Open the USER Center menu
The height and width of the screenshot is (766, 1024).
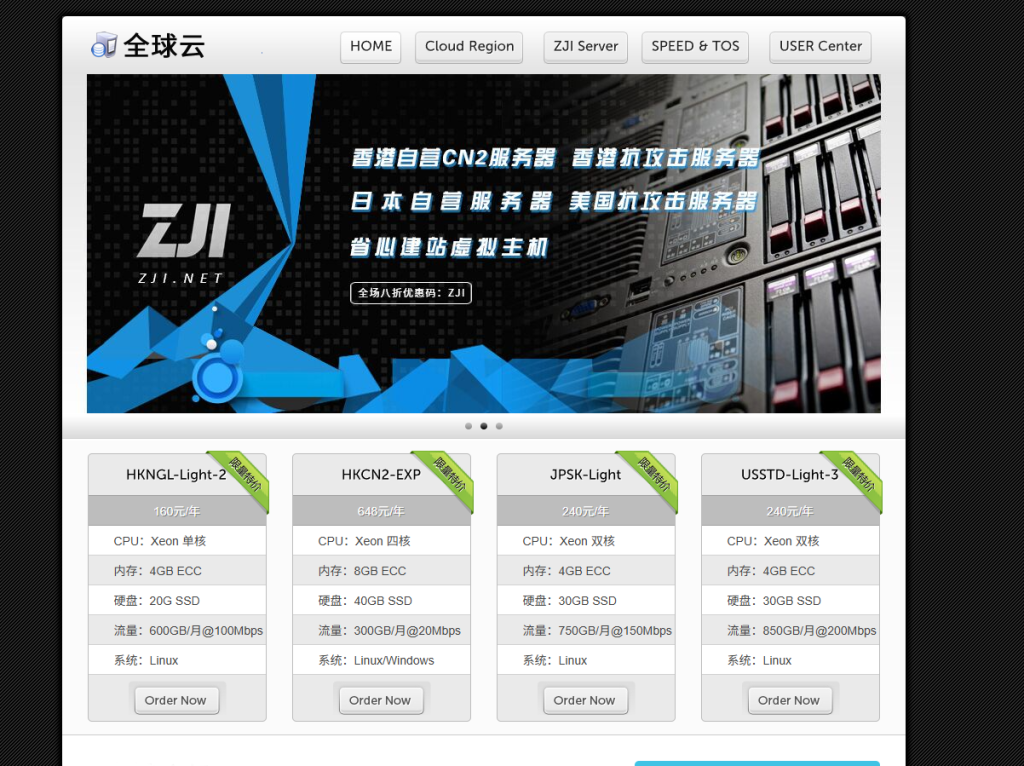[820, 47]
